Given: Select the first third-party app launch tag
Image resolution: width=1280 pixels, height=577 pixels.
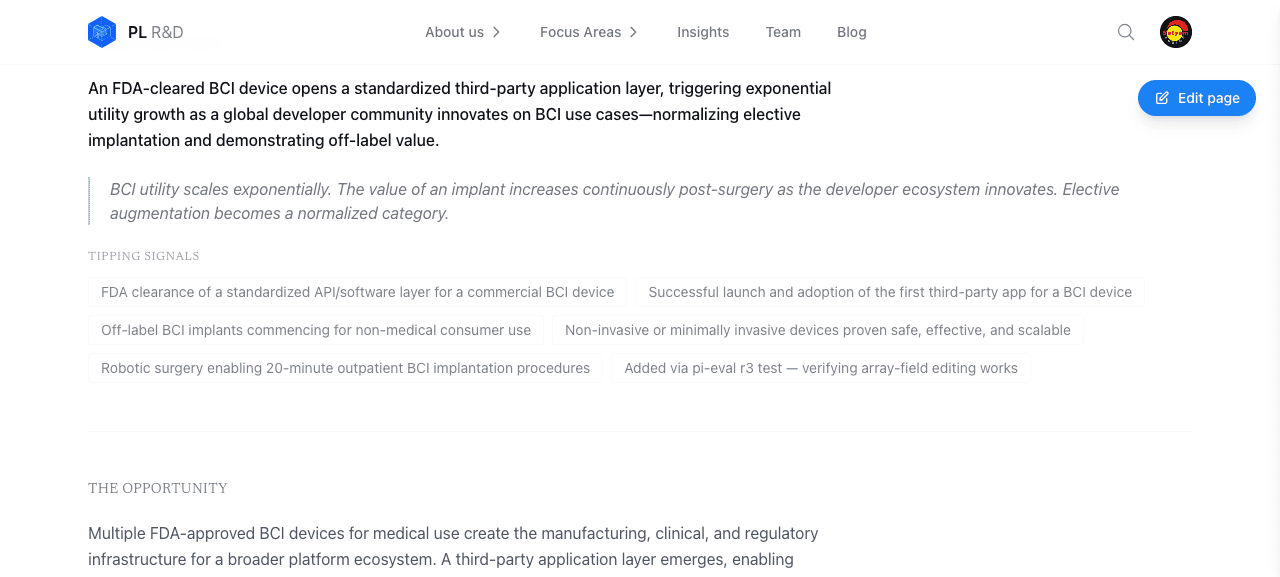Looking at the screenshot, I should [890, 292].
